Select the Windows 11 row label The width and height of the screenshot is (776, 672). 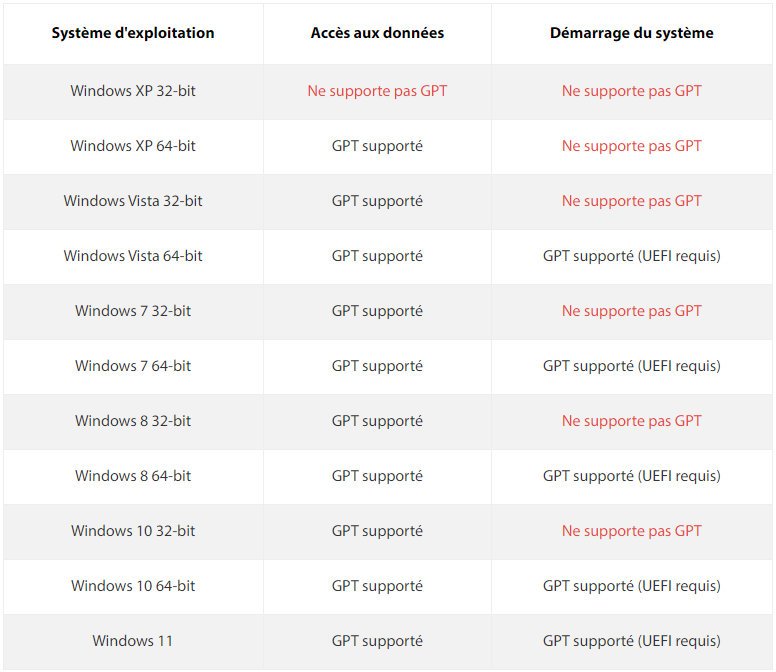pyautogui.click(x=133, y=641)
